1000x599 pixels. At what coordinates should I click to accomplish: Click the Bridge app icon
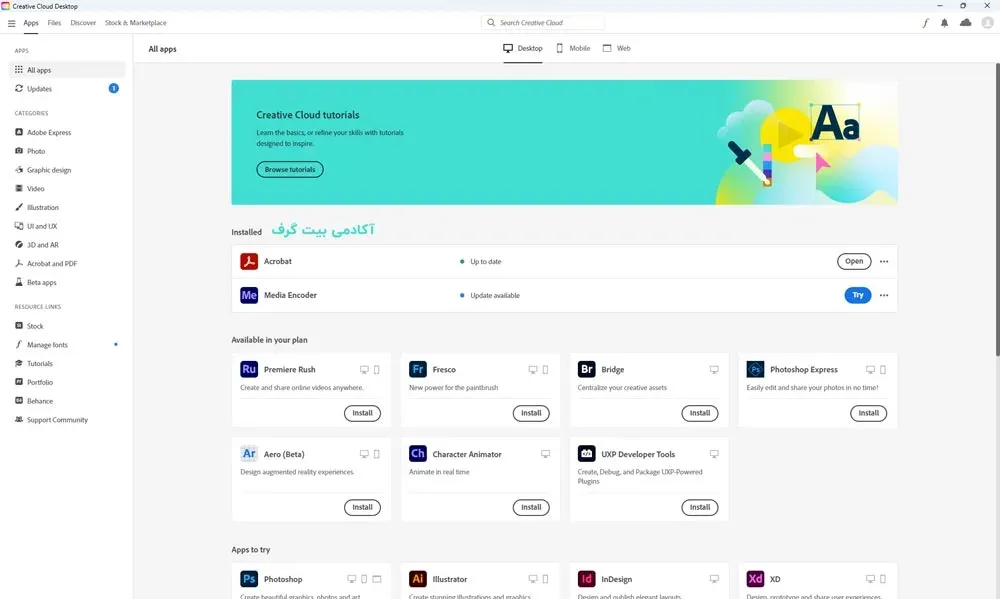586,369
